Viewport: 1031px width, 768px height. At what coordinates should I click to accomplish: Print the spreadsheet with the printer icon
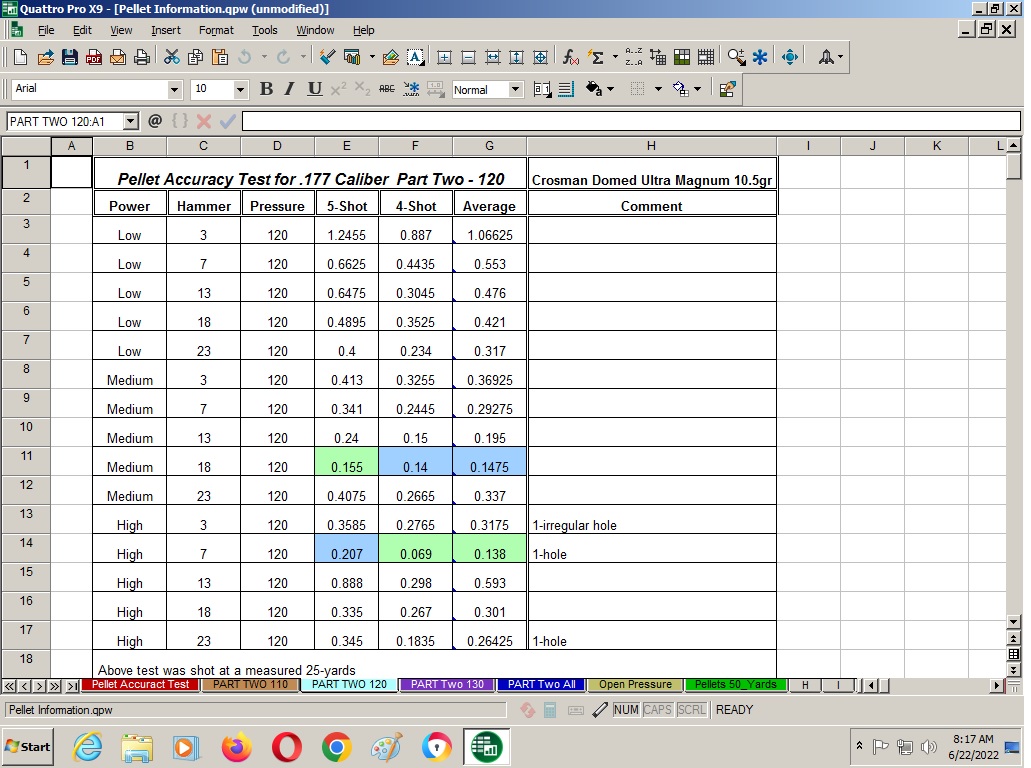[141, 57]
